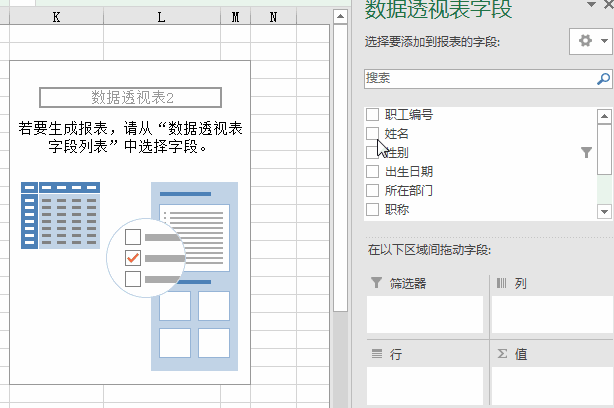Close the 数据透视表字段 pane
Image resolution: width=614 pixels, height=408 pixels.
tap(609, 5)
